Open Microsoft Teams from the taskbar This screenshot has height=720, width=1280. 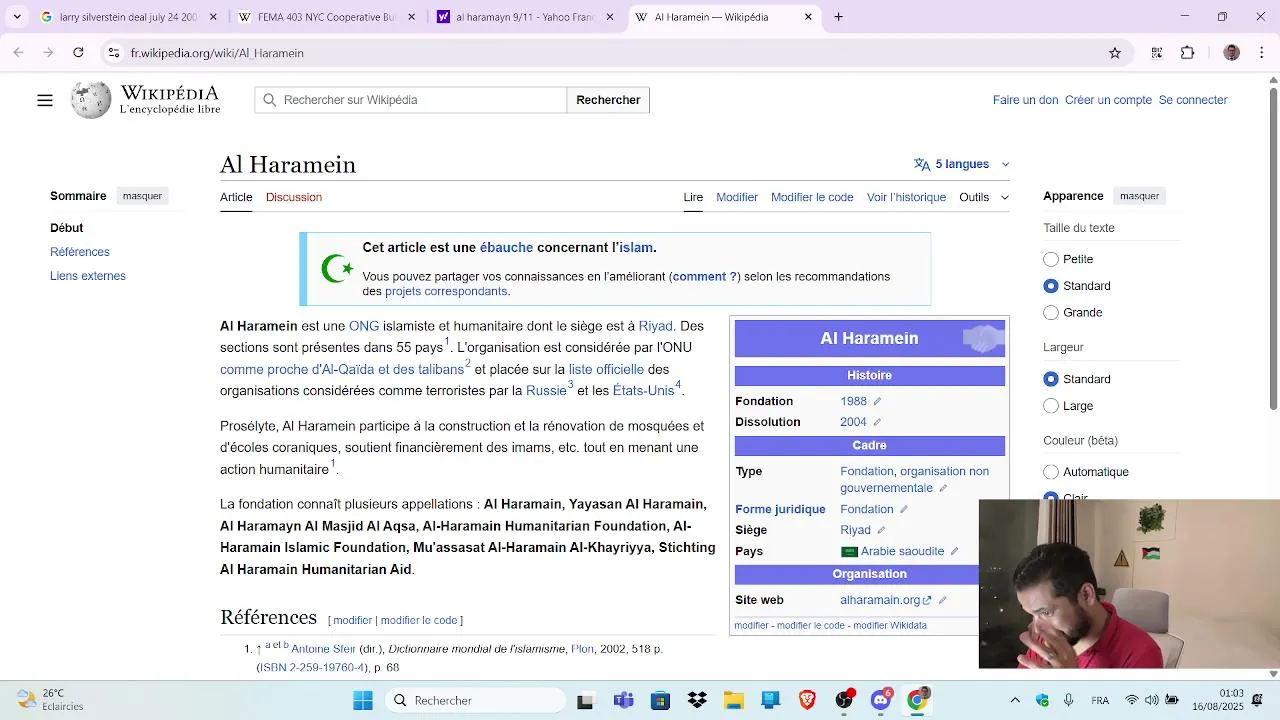pyautogui.click(x=624, y=700)
